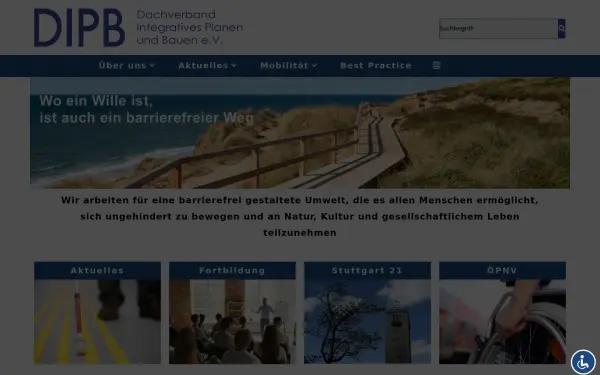Click the Stuttgart 21 tower thumbnail
This screenshot has width=600, height=375.
click(x=367, y=321)
